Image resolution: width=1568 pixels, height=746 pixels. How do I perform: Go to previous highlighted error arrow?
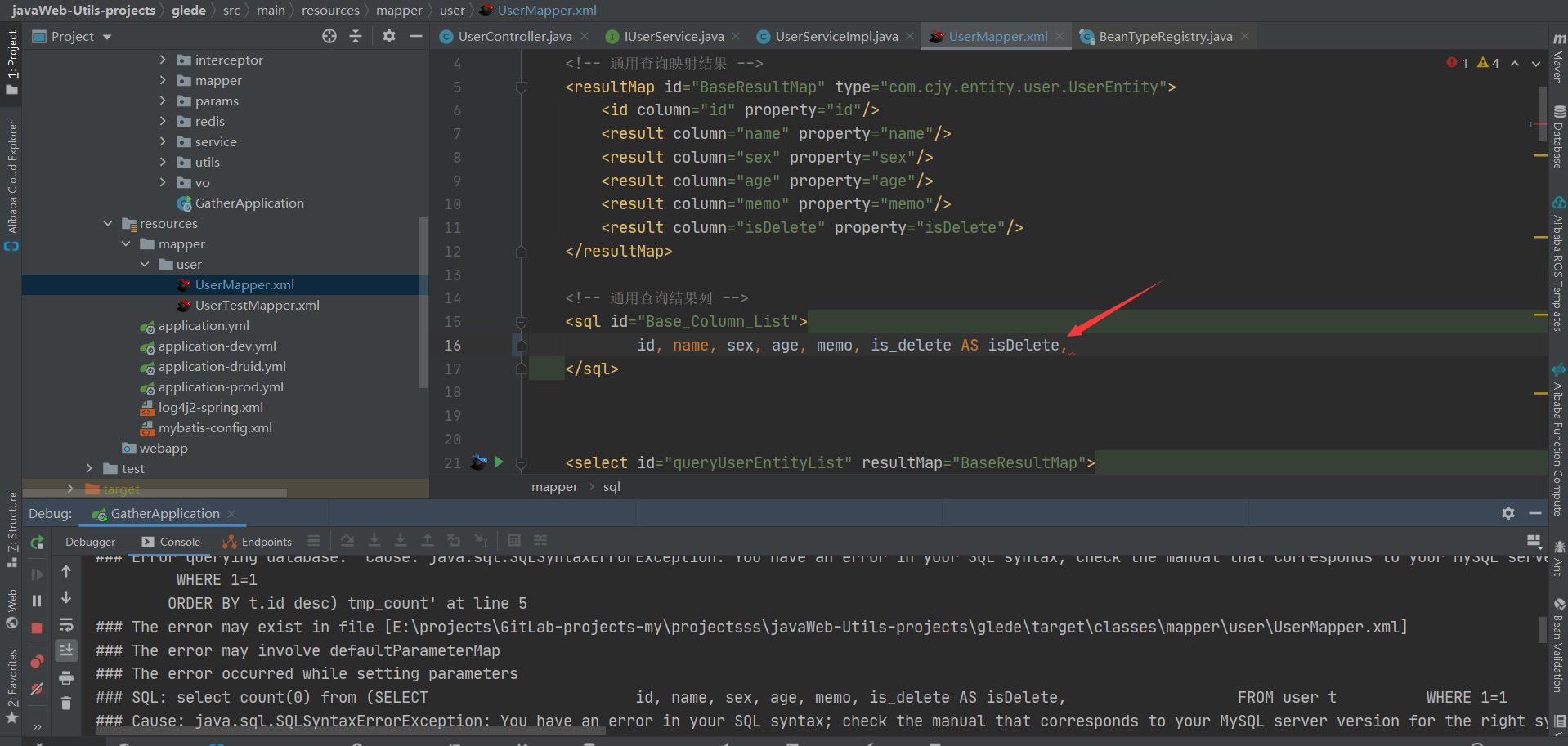[x=1515, y=63]
